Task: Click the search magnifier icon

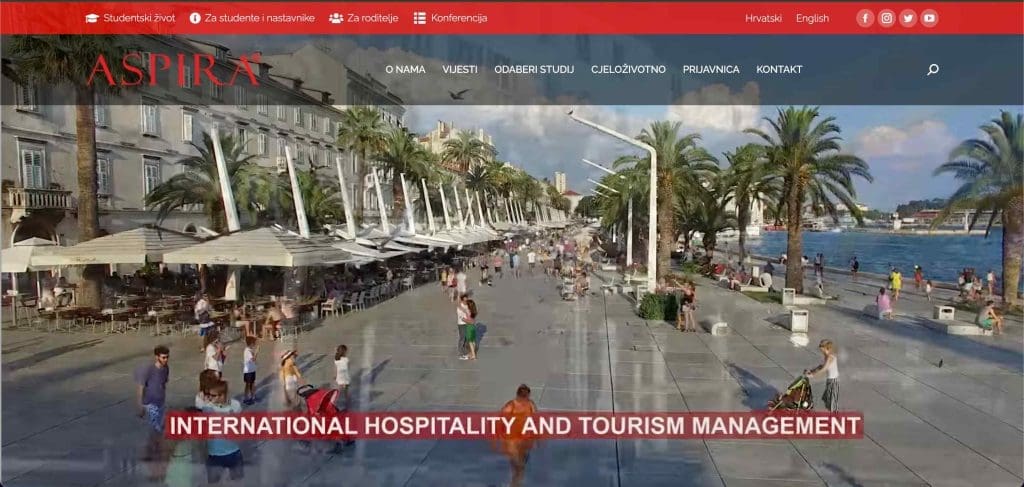Action: click(x=933, y=69)
